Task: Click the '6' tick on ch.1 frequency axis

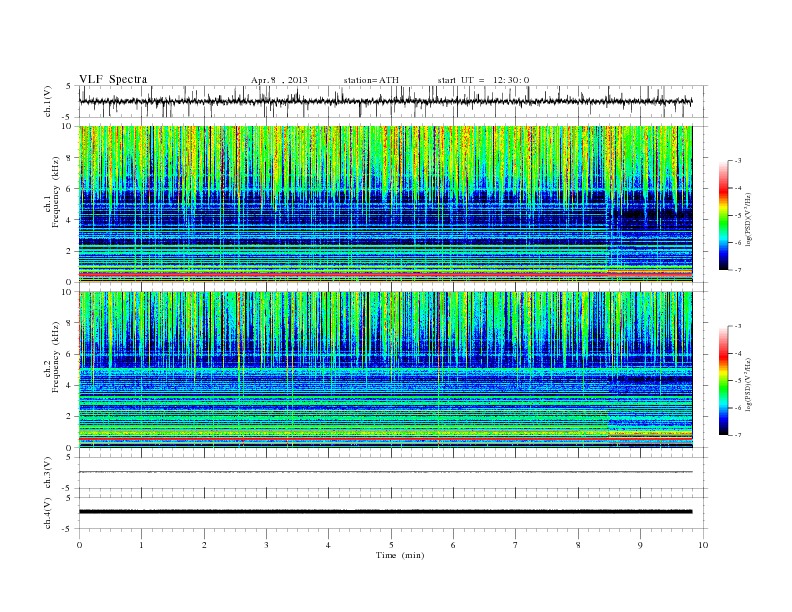Action: [x=70, y=189]
